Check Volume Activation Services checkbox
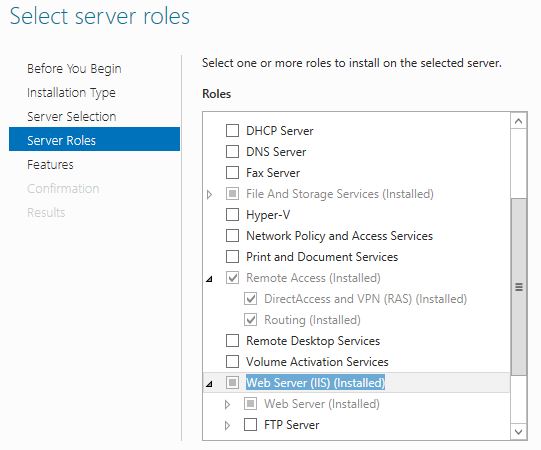This screenshot has width=541, height=450. tap(232, 362)
